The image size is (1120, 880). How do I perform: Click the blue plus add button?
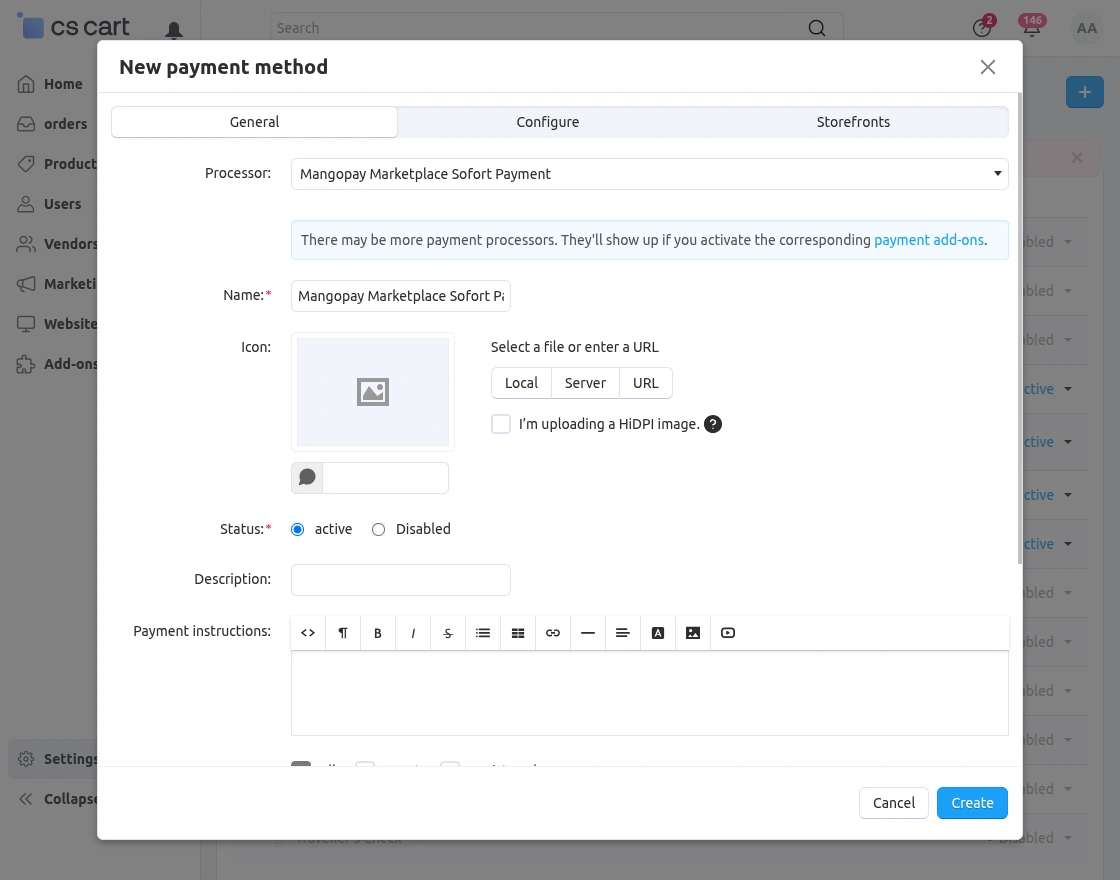[1084, 92]
